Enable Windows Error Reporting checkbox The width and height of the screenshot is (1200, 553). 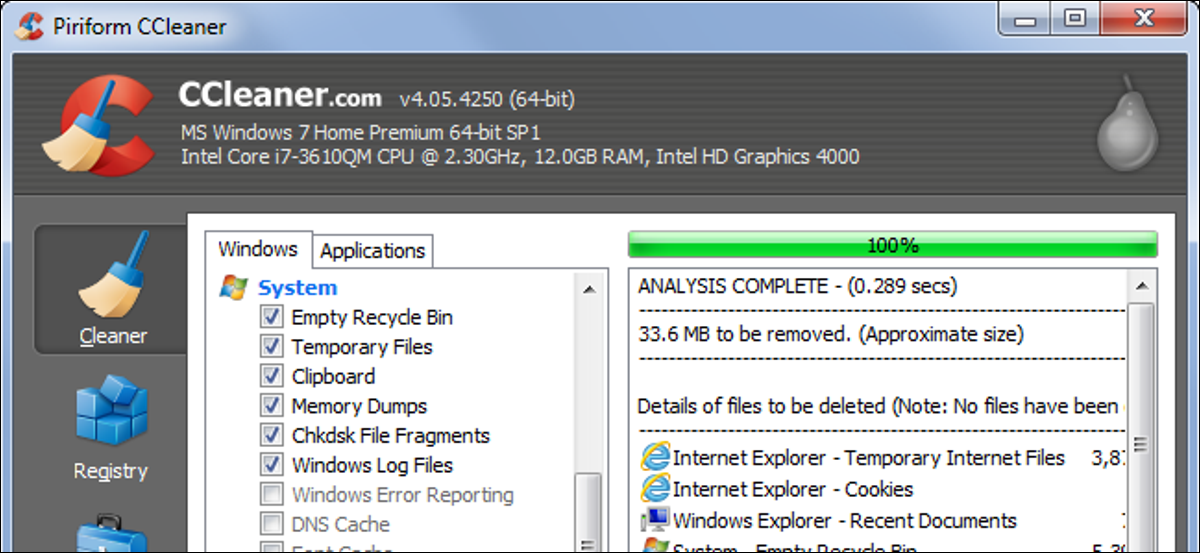click(272, 494)
